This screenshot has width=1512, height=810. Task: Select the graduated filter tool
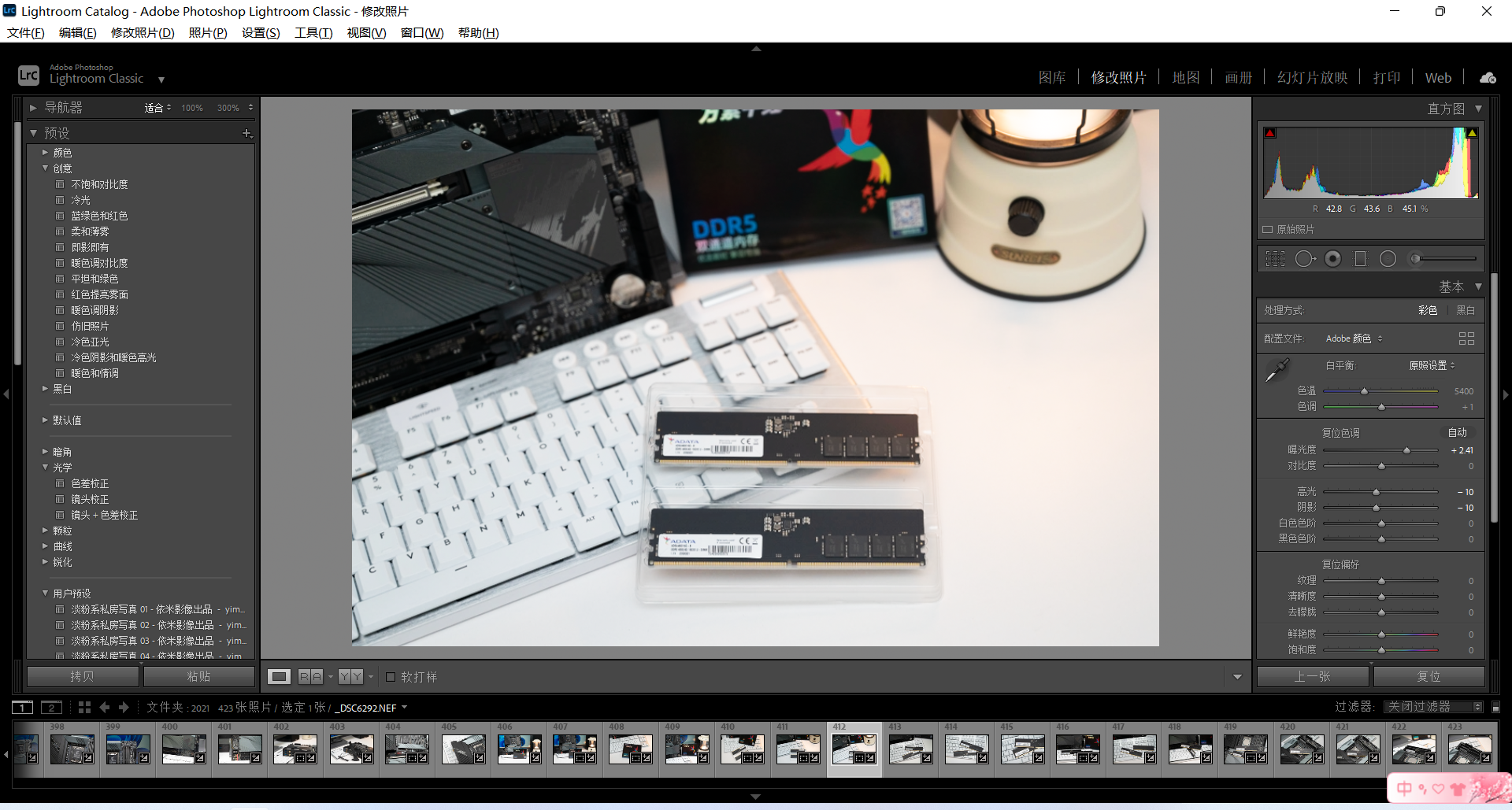click(1360, 259)
